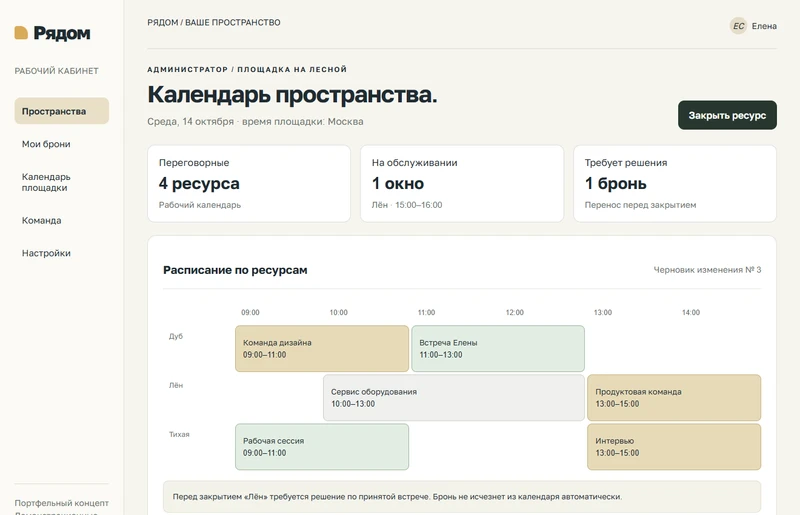Open the ЕС user avatar
Viewport: 800px width, 515px height.
[738, 26]
